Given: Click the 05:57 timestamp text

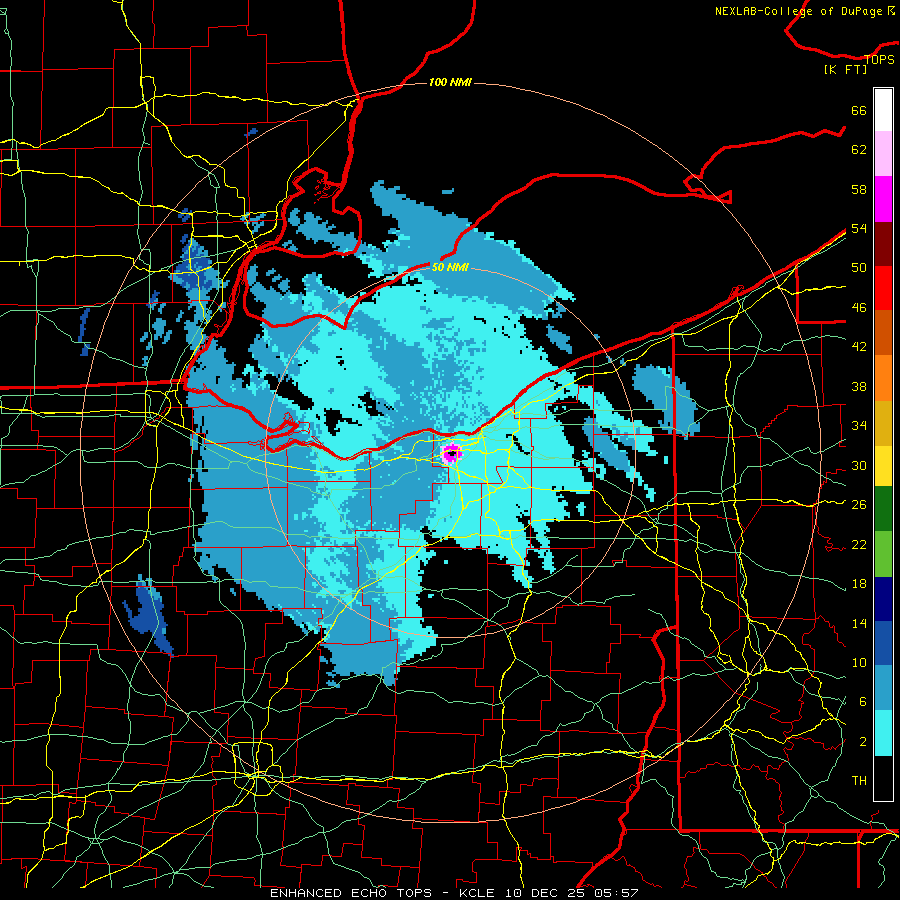Looking at the screenshot, I should pyautogui.click(x=618, y=893).
